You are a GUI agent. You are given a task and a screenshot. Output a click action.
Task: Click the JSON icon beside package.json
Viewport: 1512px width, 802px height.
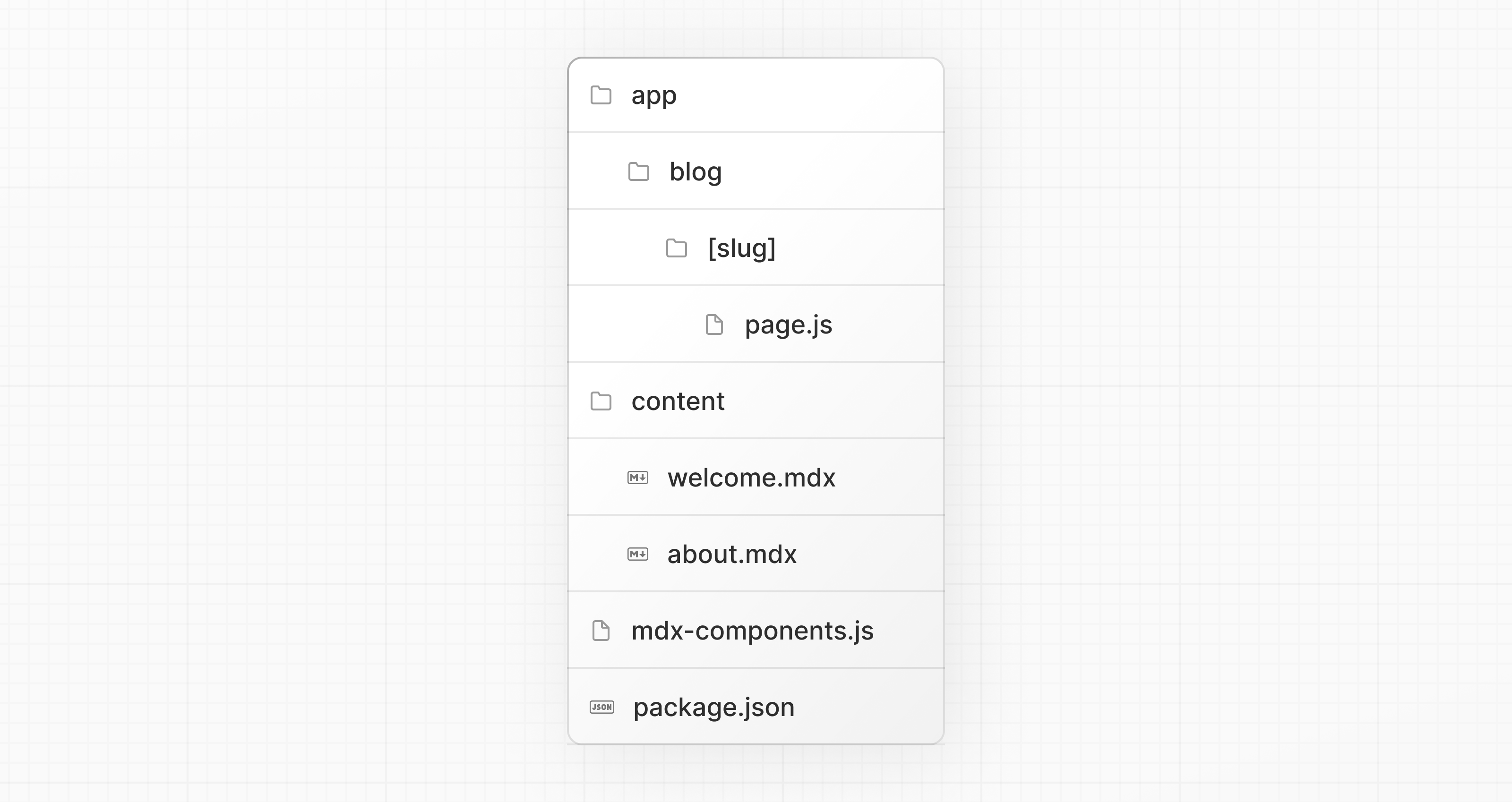pyautogui.click(x=601, y=707)
